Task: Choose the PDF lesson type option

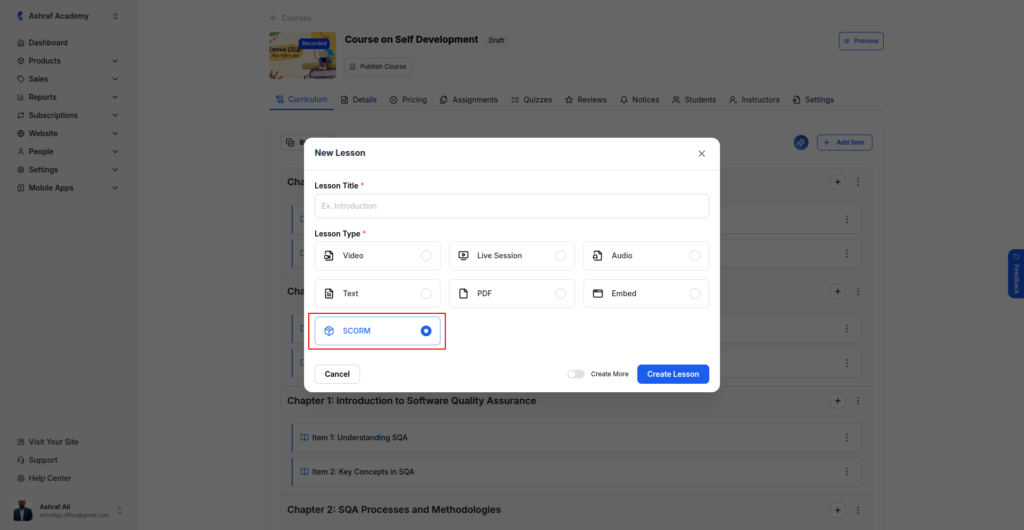Action: 511,294
